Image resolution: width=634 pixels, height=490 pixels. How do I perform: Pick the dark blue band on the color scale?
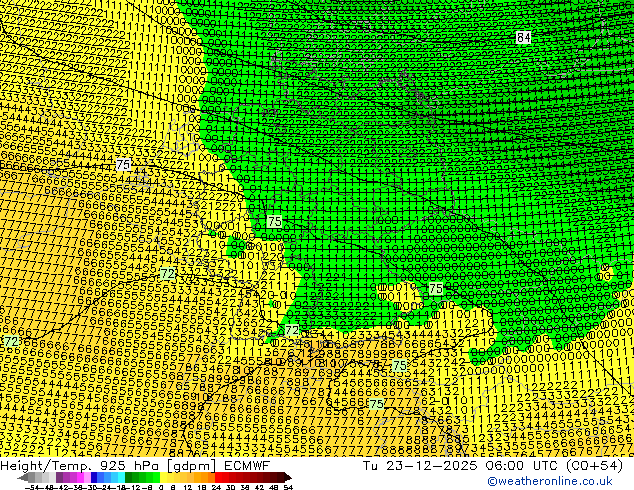point(94,478)
